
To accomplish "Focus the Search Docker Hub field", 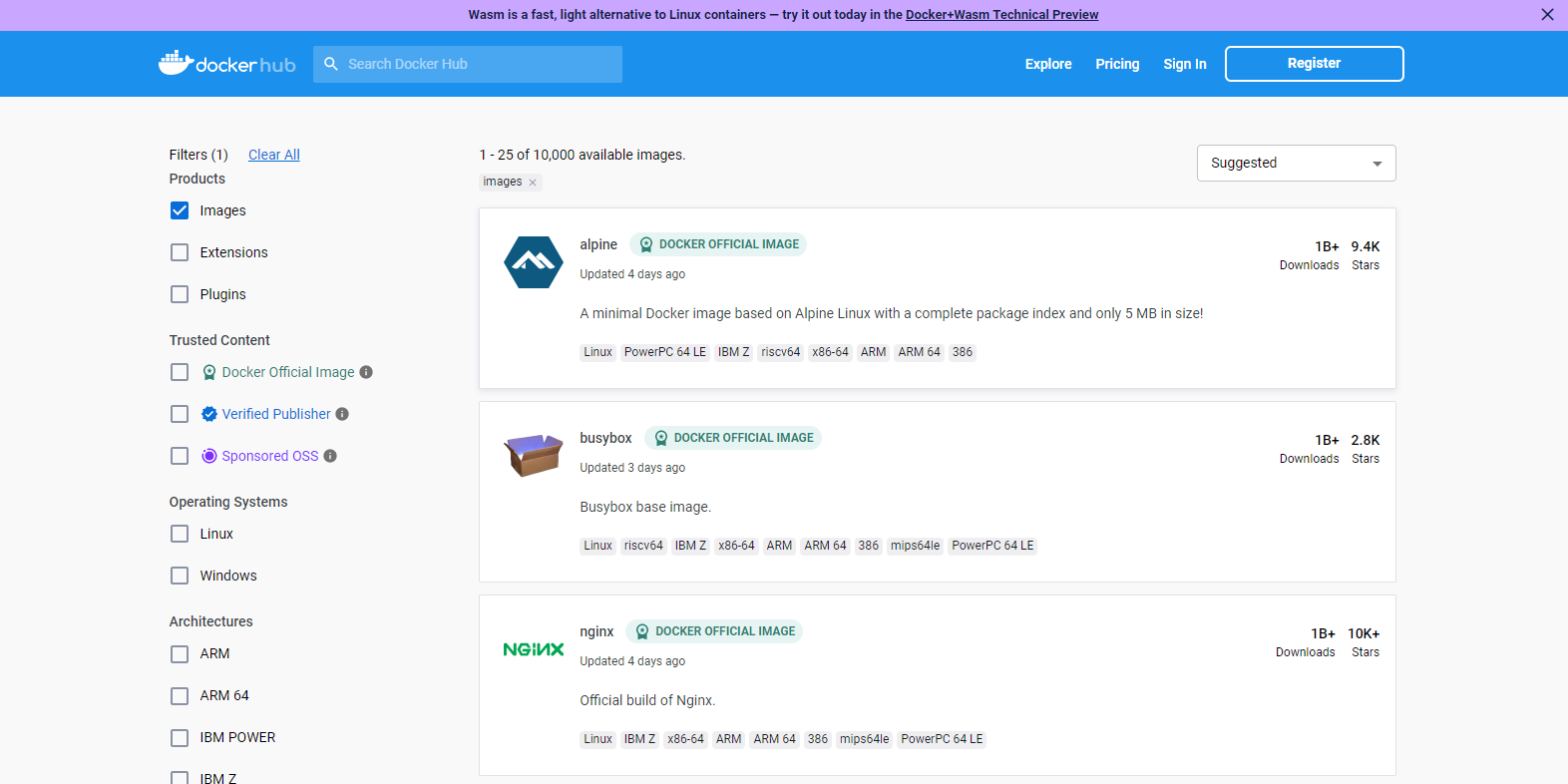I will [468, 64].
